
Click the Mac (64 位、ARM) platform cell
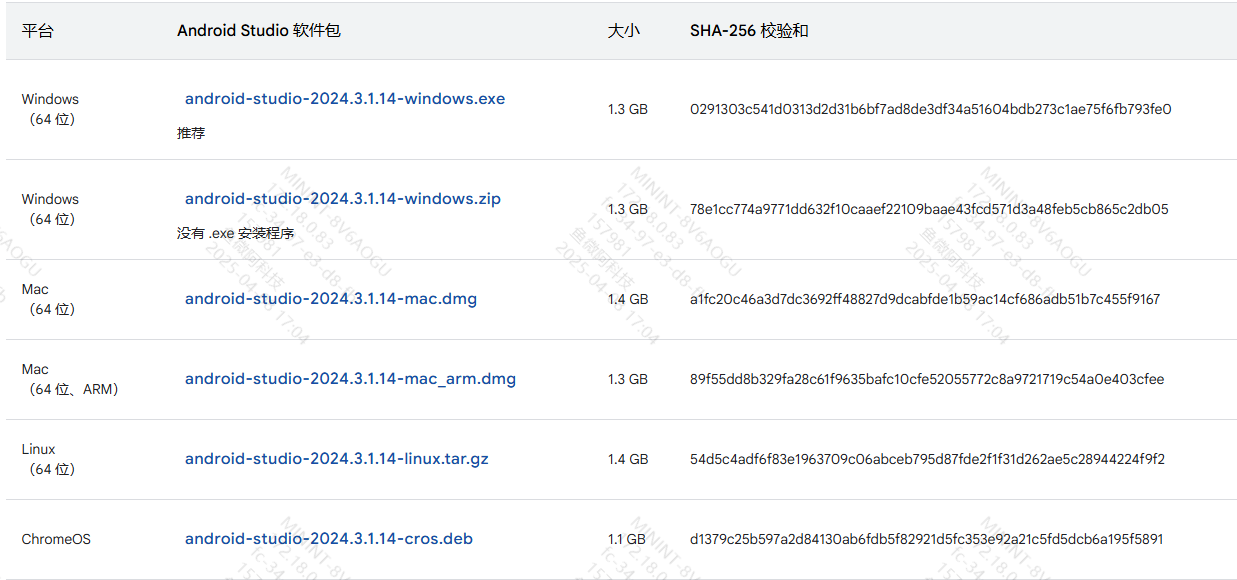click(x=70, y=379)
